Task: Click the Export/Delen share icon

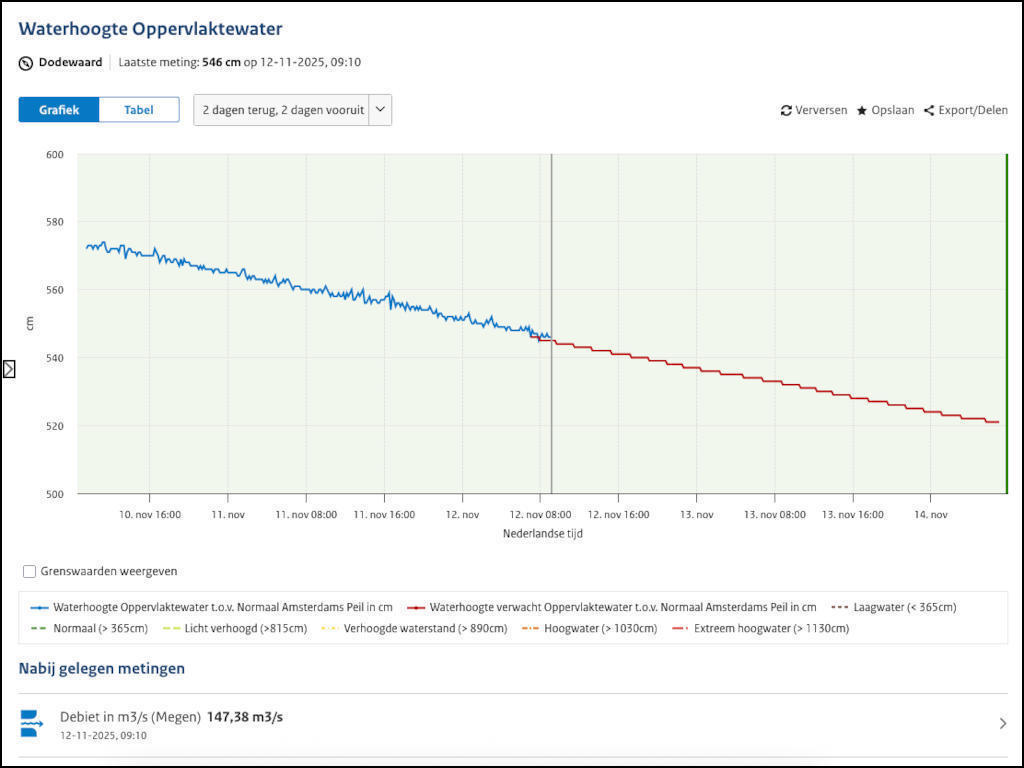Action: pyautogui.click(x=929, y=111)
